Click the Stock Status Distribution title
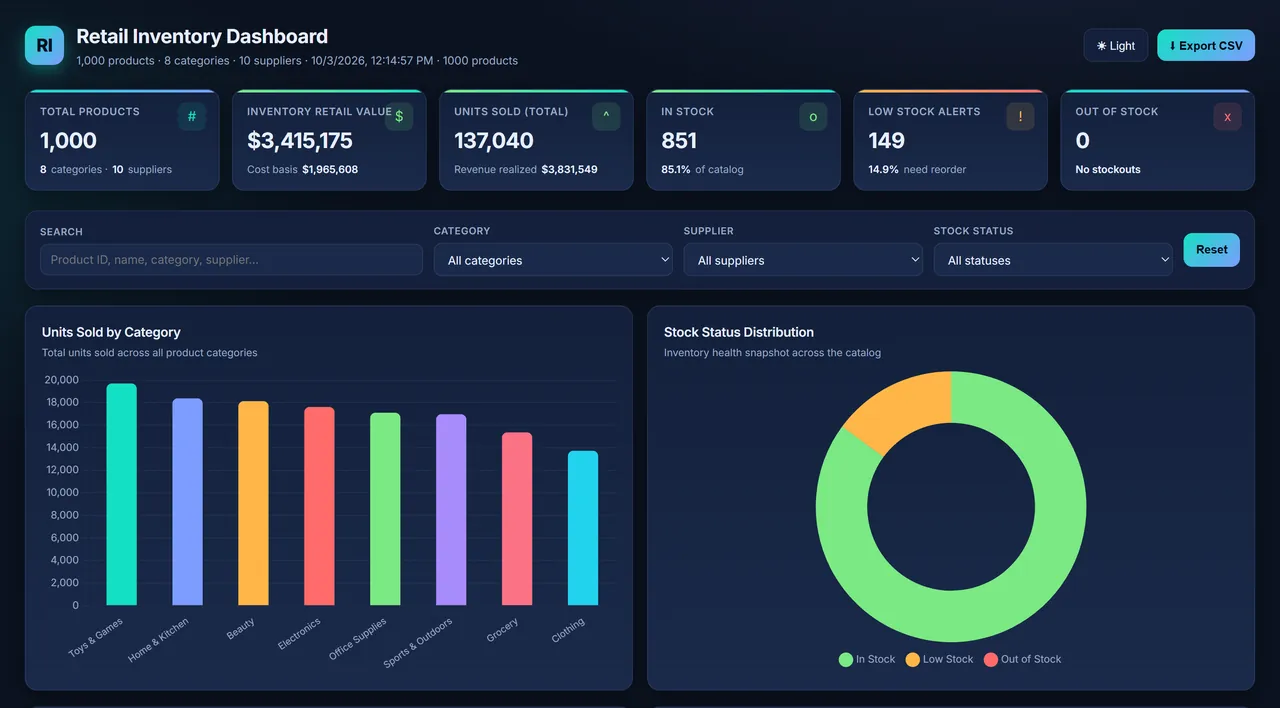The width and height of the screenshot is (1280, 708). pyautogui.click(x=739, y=332)
